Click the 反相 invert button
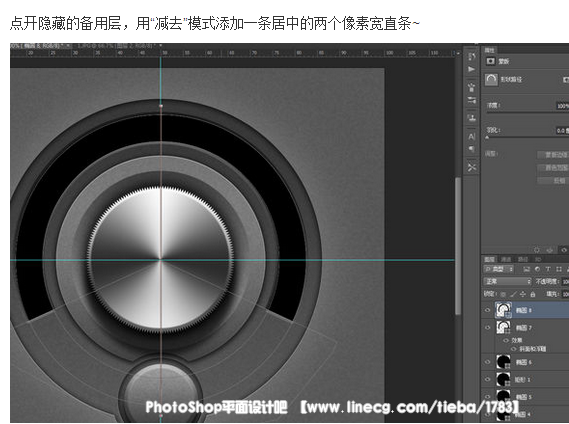This screenshot has width=569, height=424. [553, 180]
